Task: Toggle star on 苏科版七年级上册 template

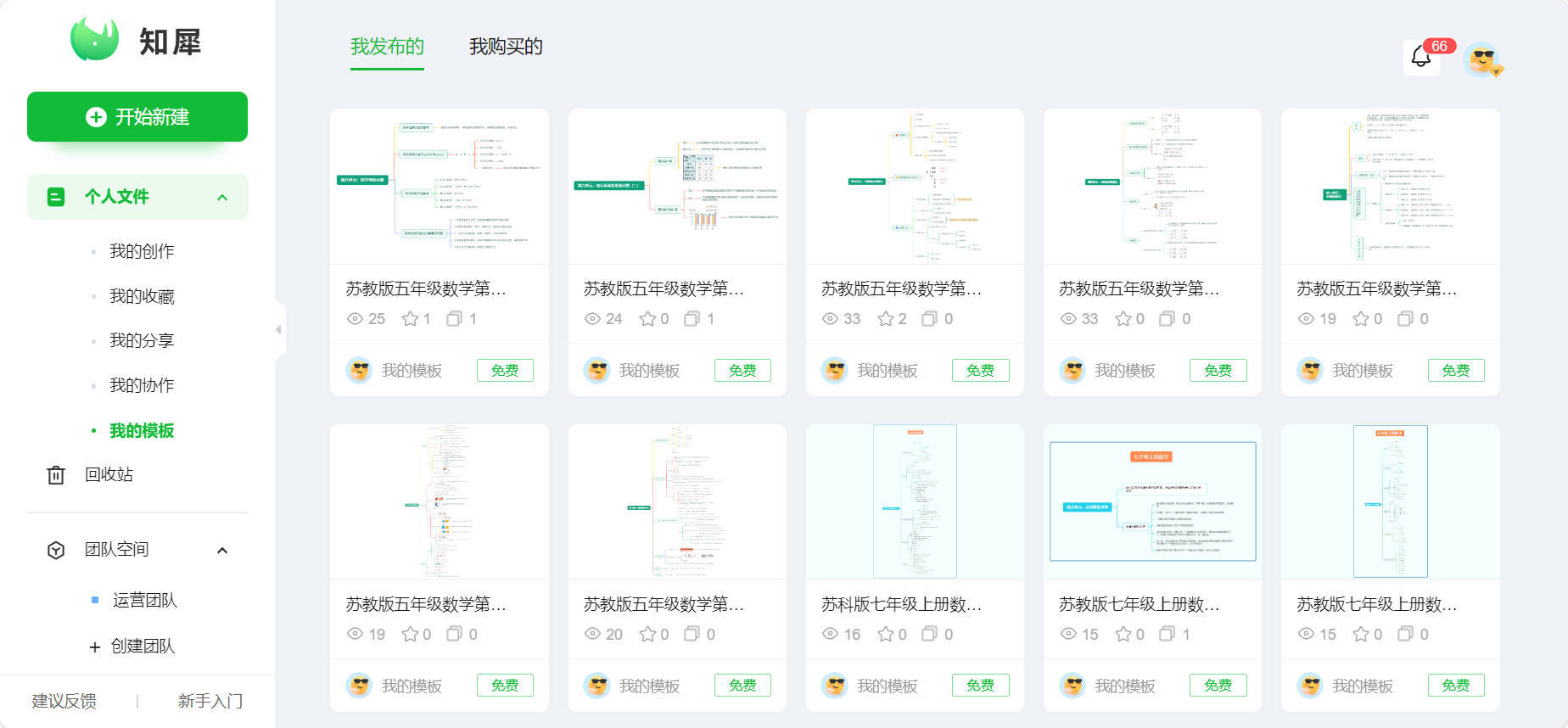Action: click(886, 635)
